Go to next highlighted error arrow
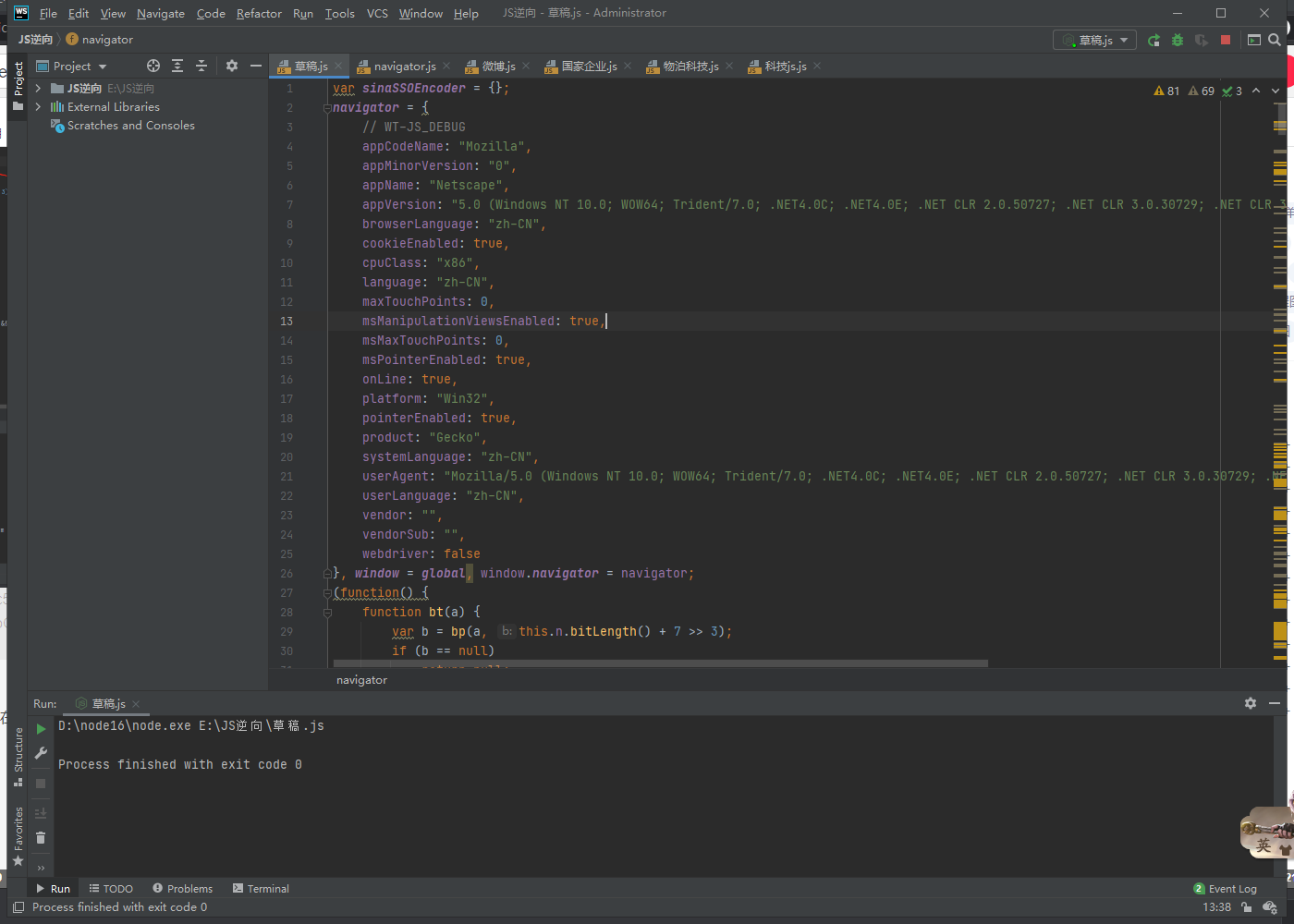 (x=1276, y=91)
